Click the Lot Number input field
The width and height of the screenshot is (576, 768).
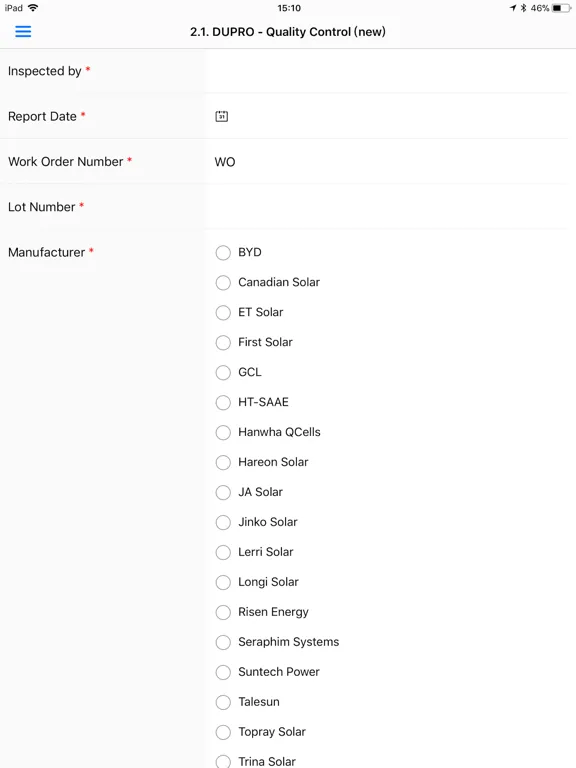[388, 207]
